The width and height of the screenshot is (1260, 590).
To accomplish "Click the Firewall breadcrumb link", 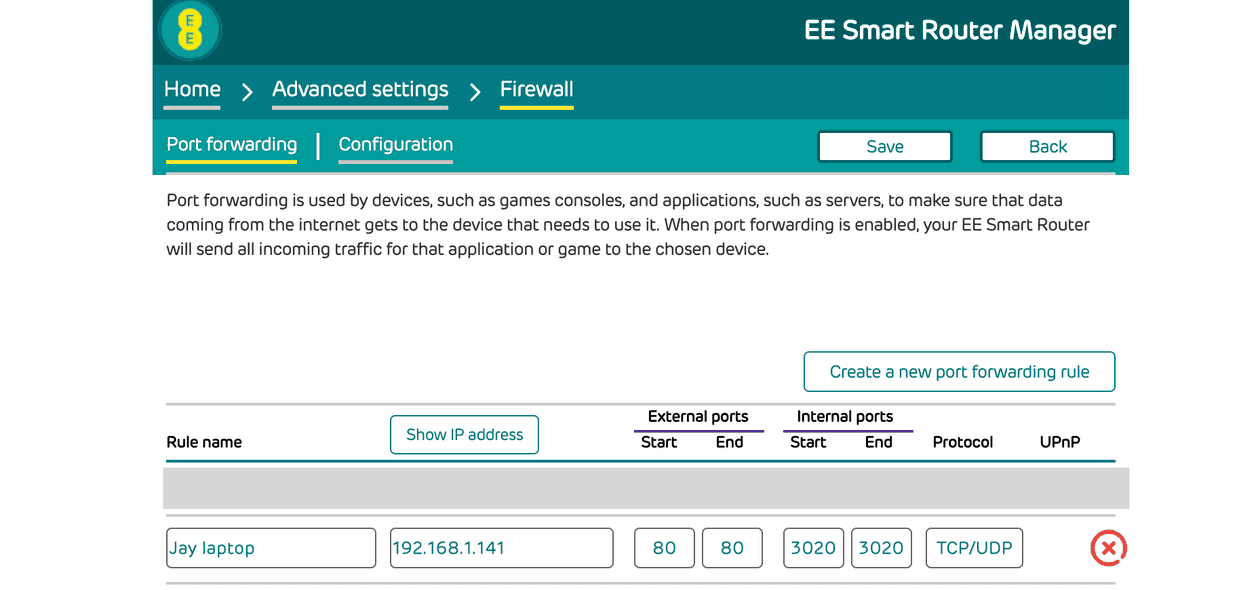I will (536, 89).
